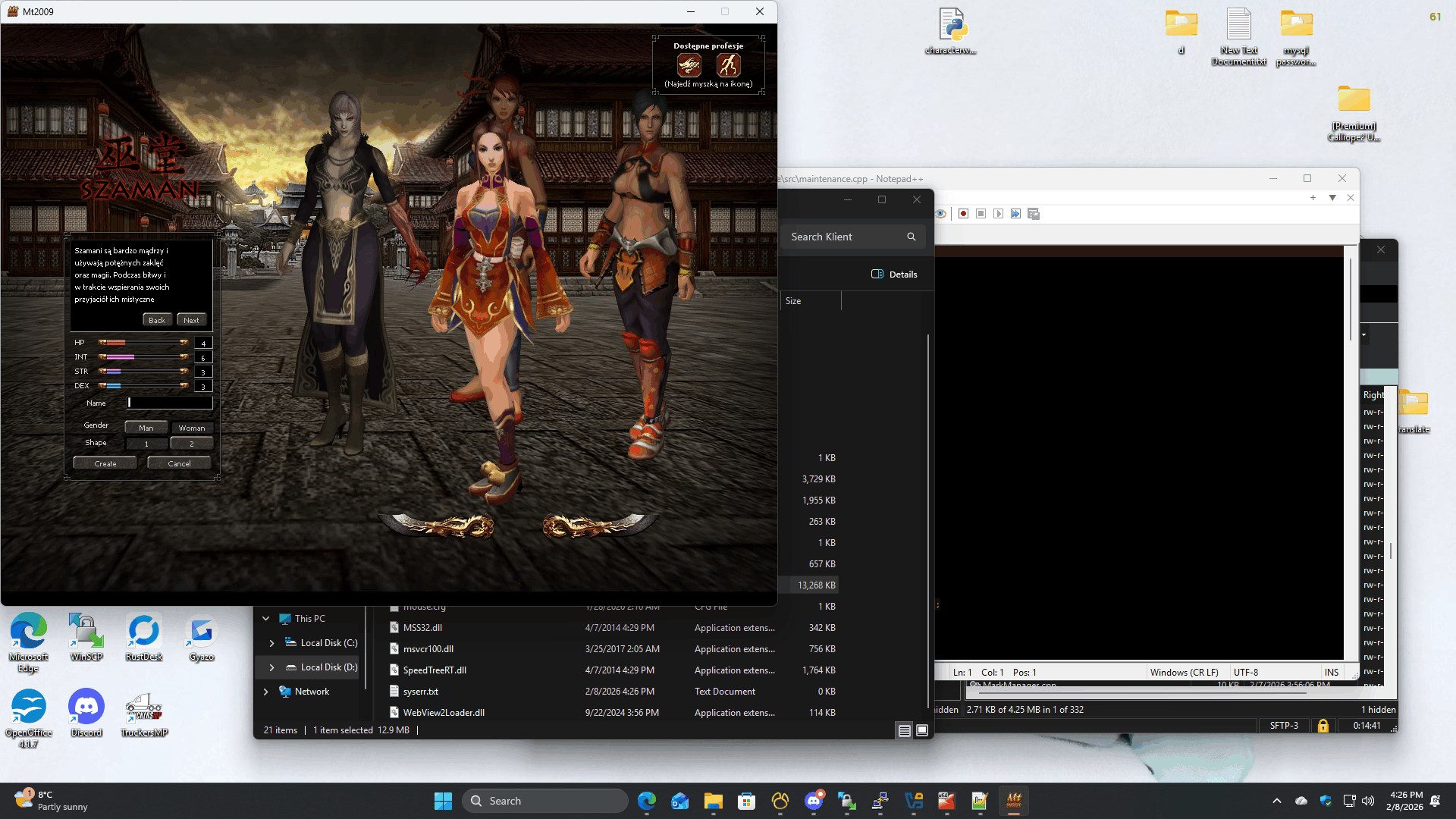Select Woman gender option
This screenshot has height=819, width=1456.
pos(191,428)
